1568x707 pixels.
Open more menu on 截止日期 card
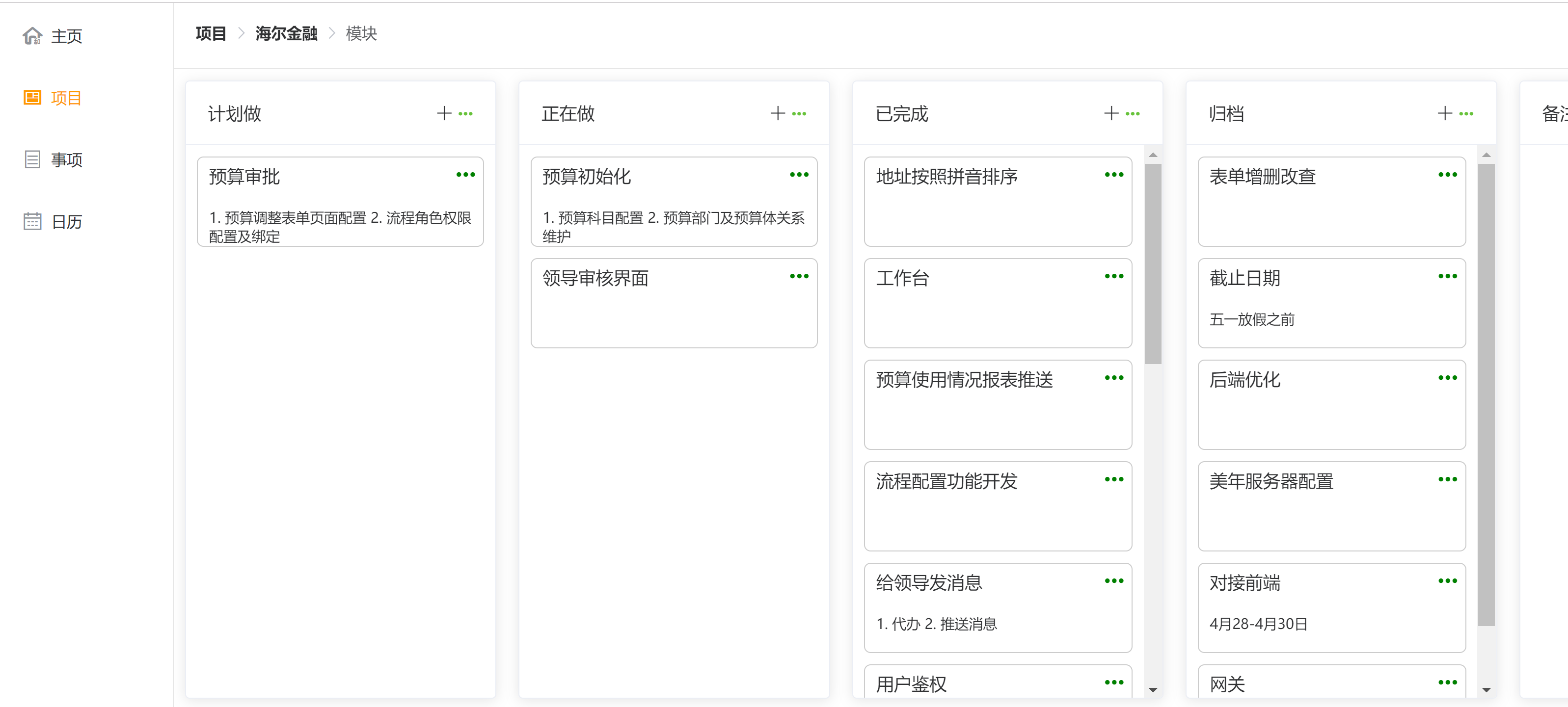tap(1447, 277)
